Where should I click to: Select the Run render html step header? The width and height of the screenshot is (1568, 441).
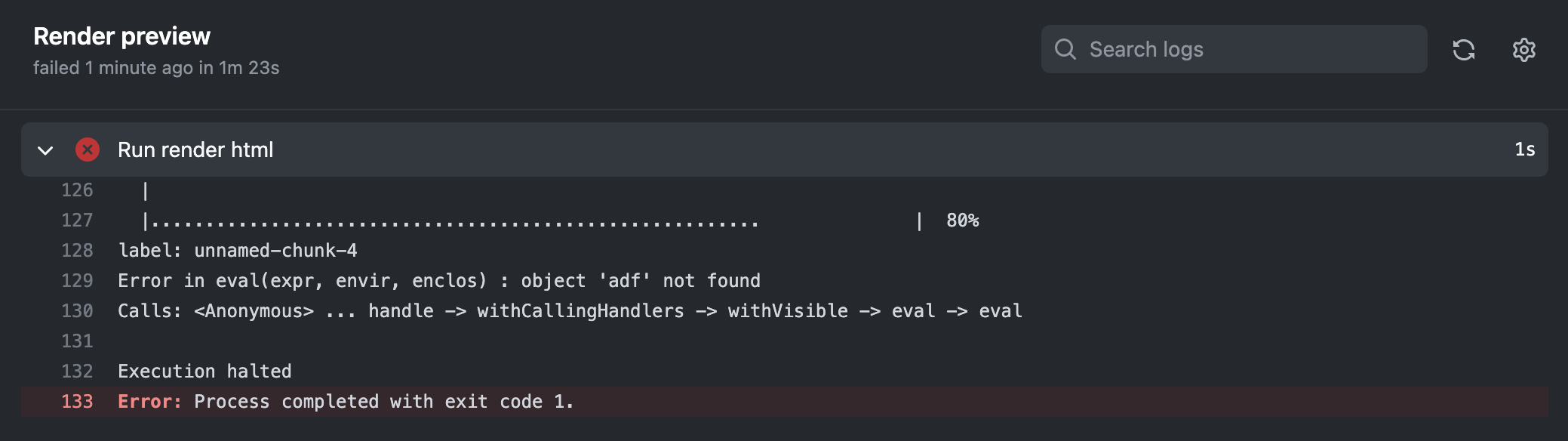click(x=195, y=150)
